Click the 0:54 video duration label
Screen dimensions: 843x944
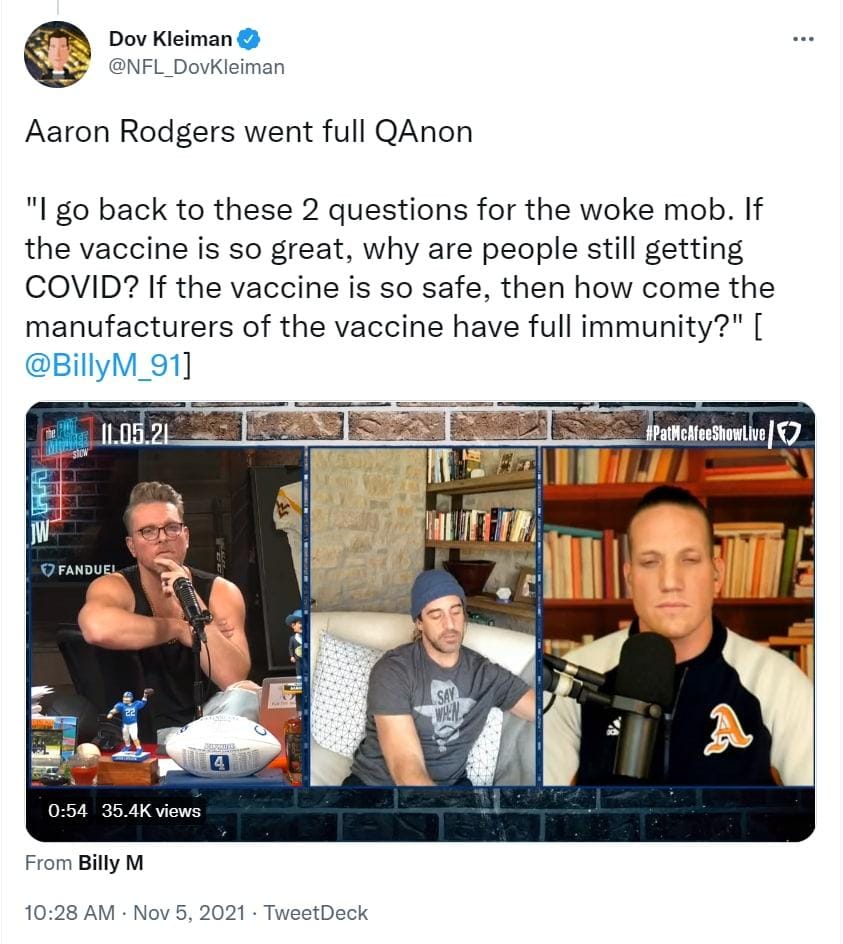tap(67, 811)
